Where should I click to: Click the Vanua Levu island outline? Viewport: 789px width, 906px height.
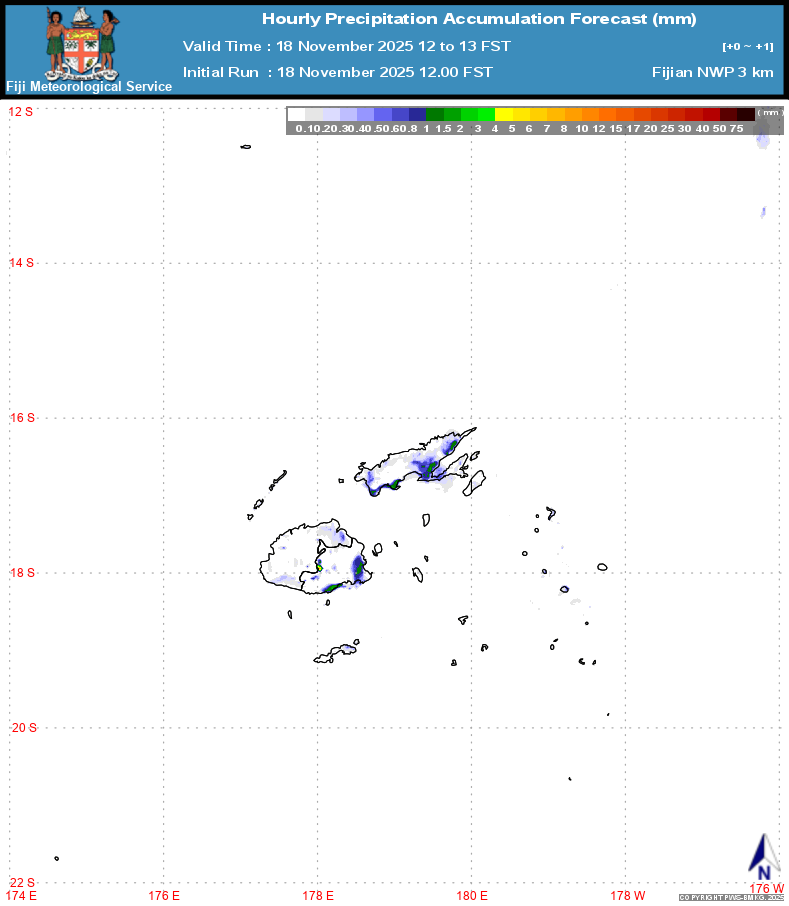coord(415,465)
